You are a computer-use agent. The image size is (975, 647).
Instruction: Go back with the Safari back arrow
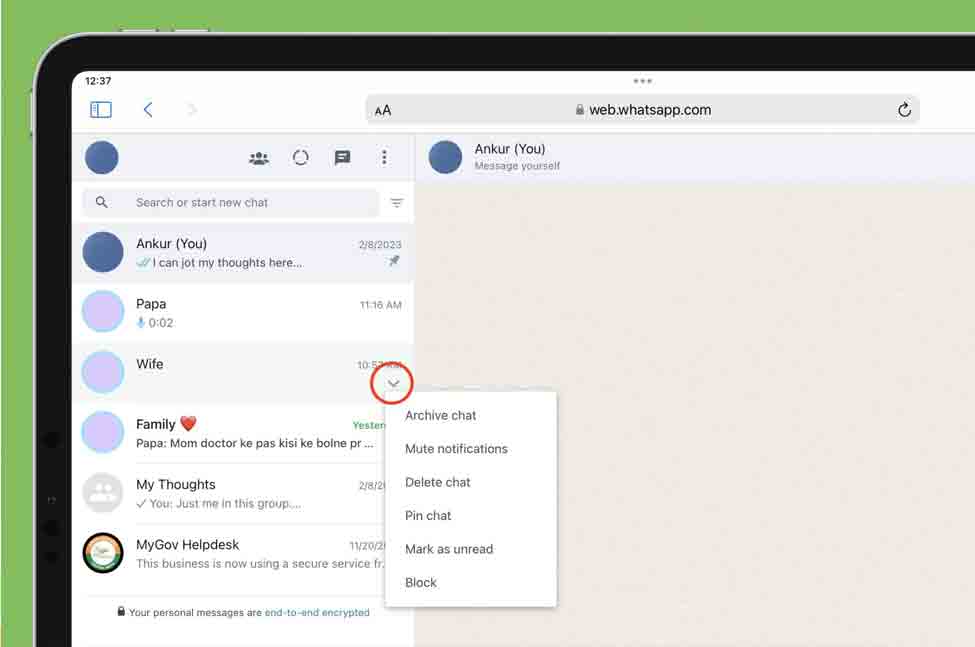coord(148,110)
